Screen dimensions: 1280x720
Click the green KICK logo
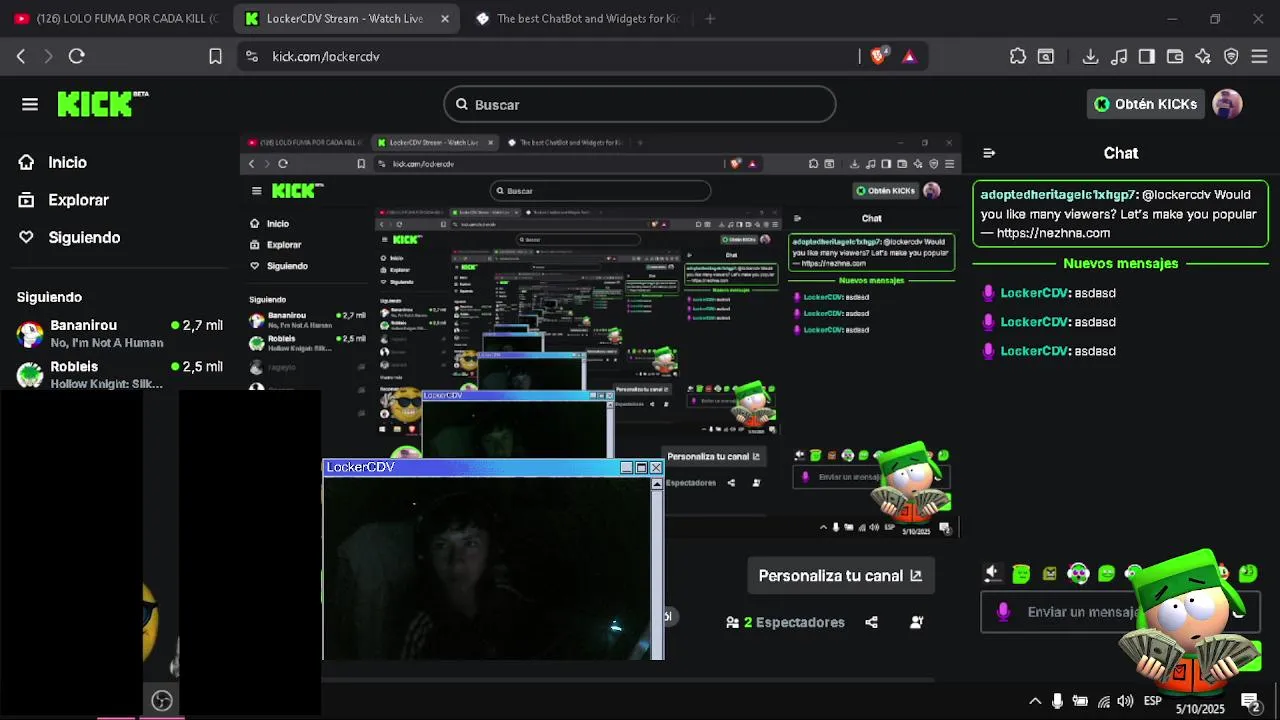pos(102,104)
